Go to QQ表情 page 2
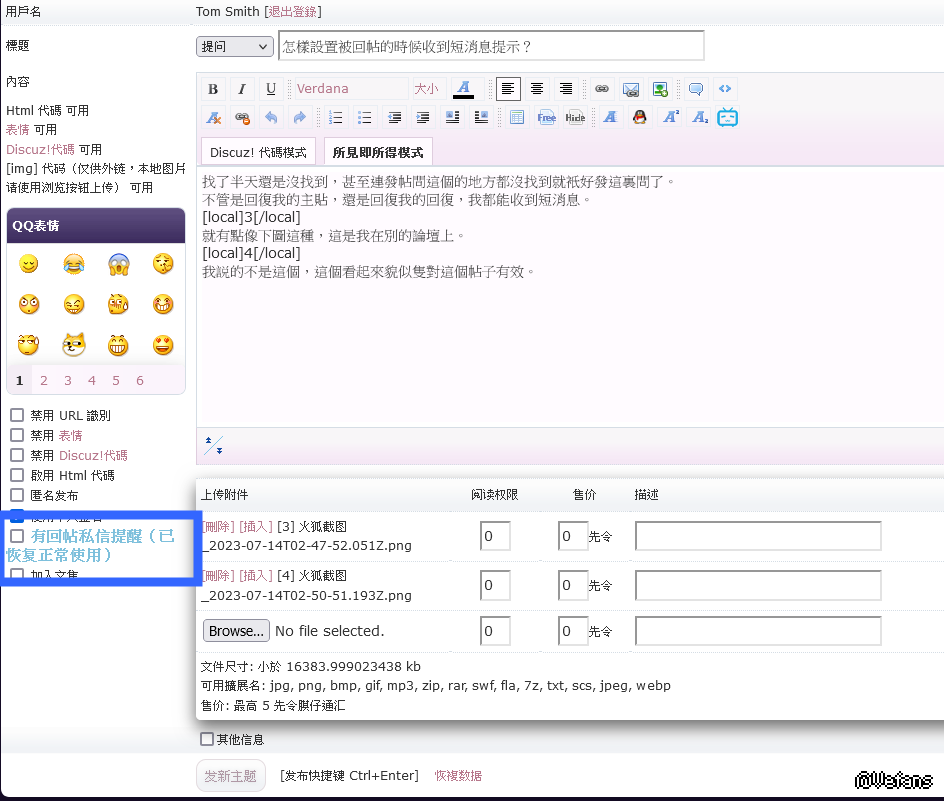 pyautogui.click(x=44, y=380)
